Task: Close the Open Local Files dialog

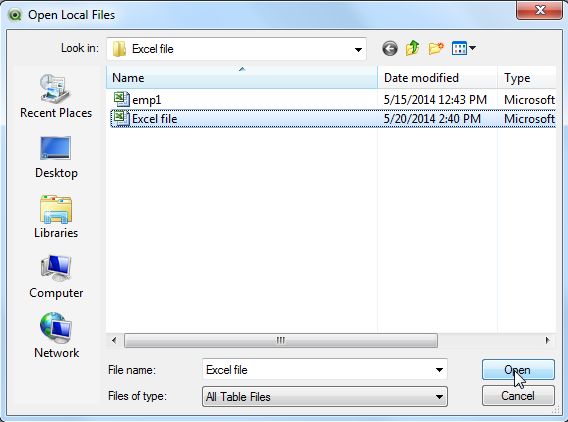Action: [539, 10]
